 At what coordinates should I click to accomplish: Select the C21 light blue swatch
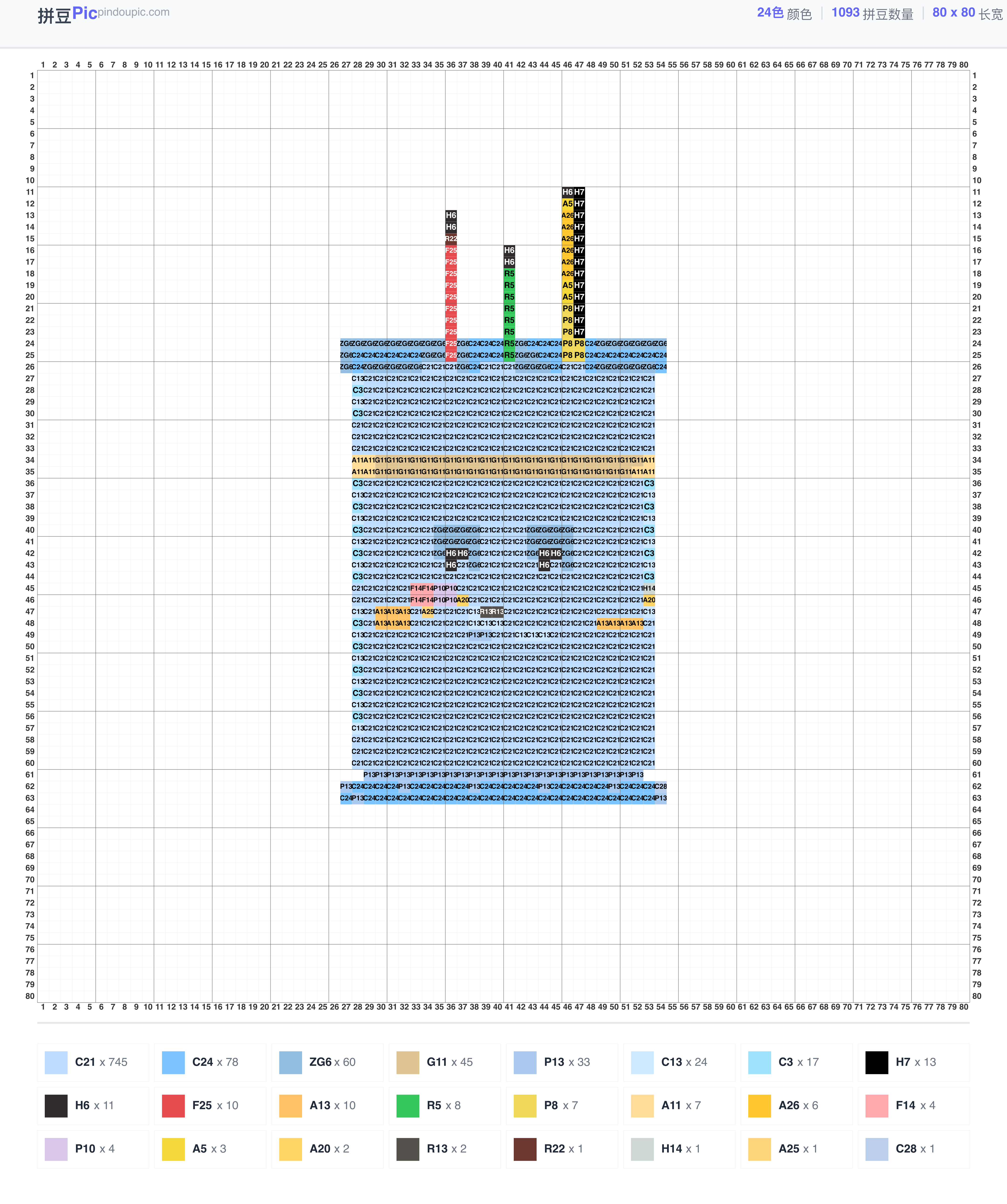(x=56, y=1062)
